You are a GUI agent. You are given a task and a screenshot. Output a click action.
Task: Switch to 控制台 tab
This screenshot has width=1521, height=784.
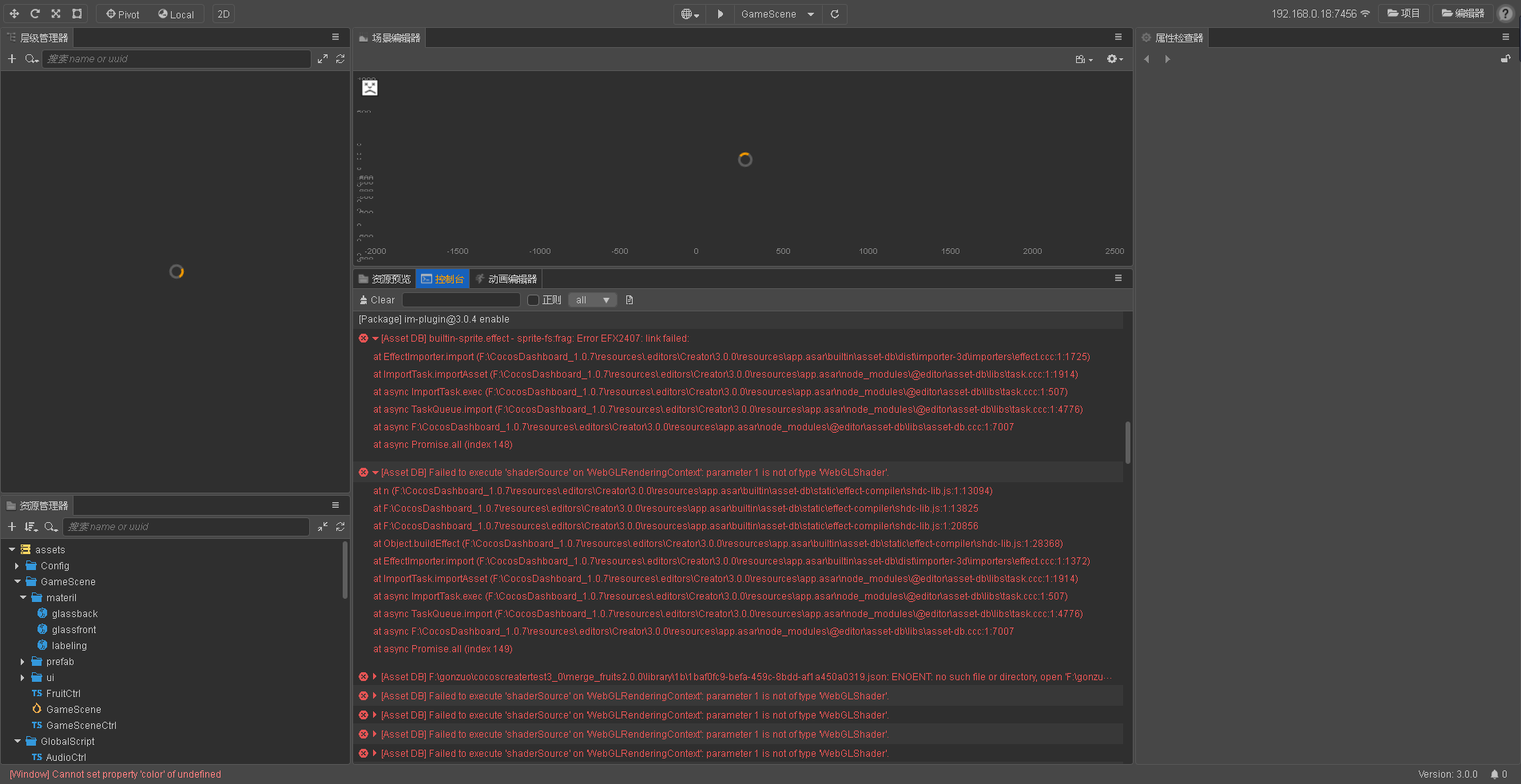pos(443,279)
